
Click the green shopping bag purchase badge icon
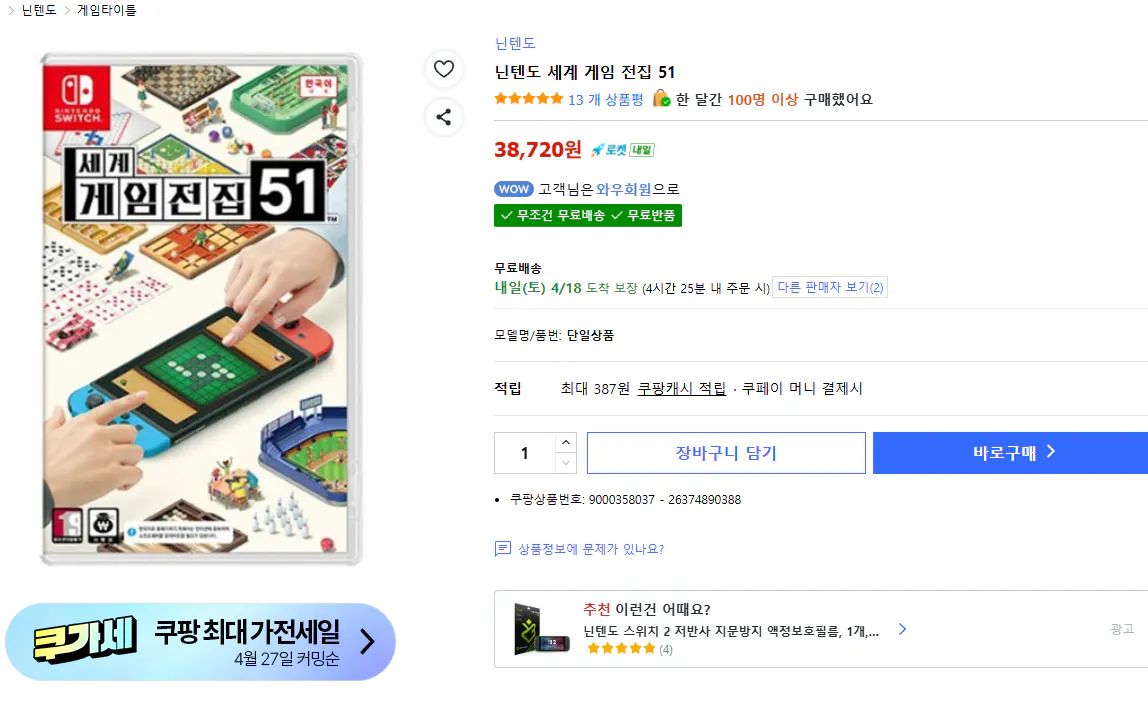coord(660,99)
